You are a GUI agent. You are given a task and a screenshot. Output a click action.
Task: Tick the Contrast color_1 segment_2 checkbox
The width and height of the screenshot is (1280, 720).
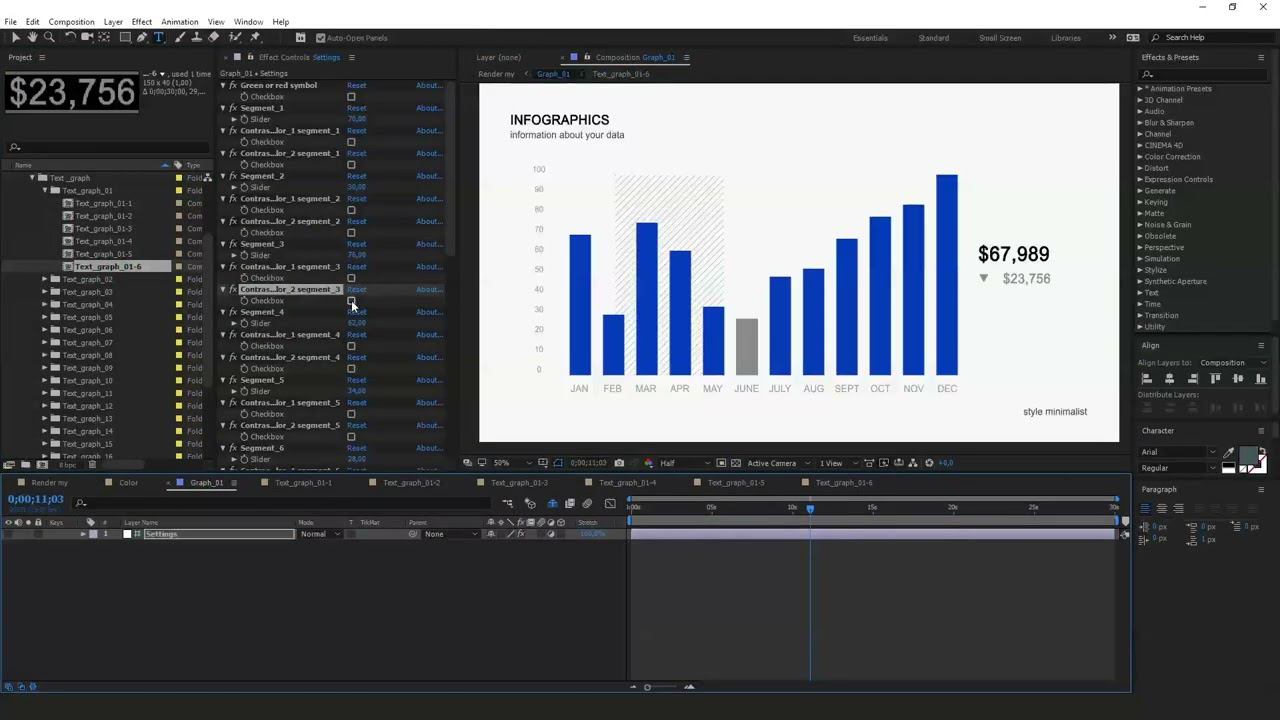point(351,210)
